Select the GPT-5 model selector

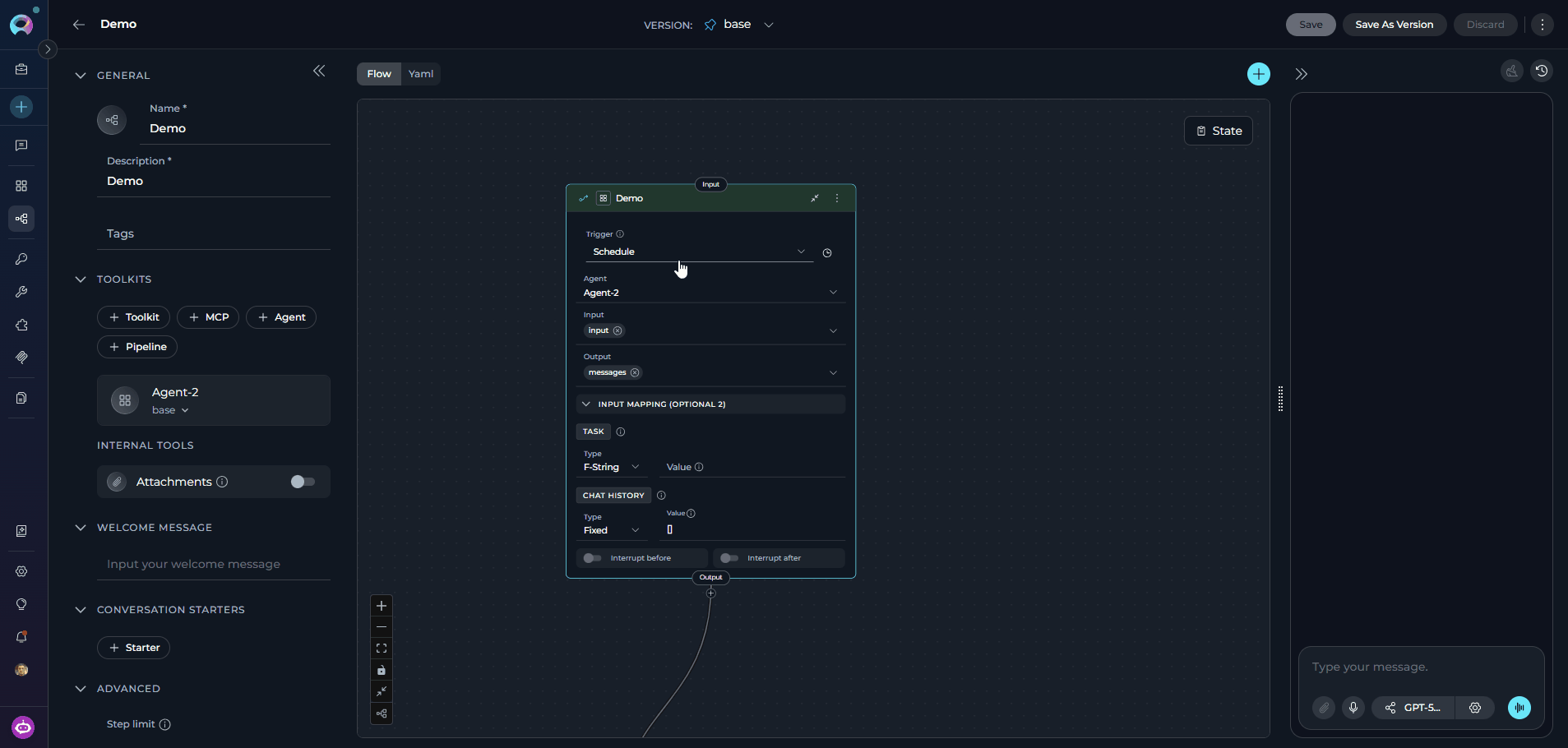1413,708
